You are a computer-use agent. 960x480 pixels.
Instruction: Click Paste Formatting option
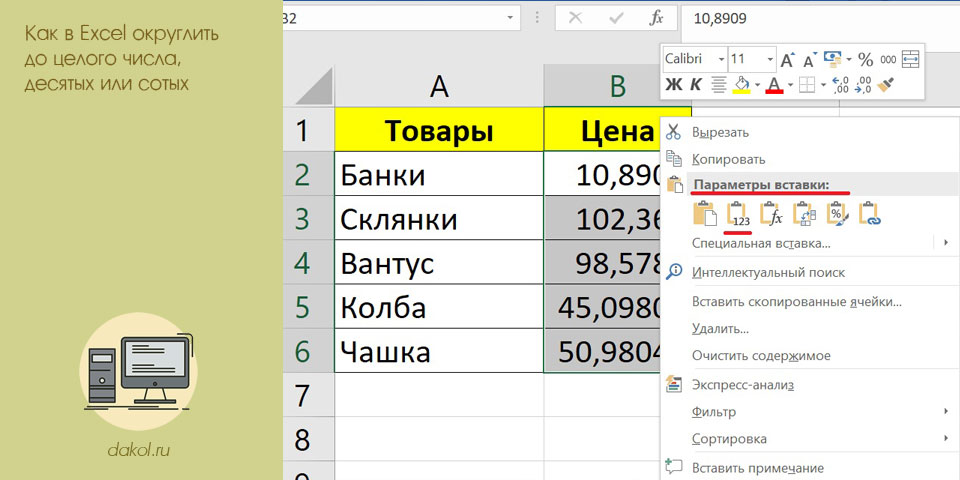[836, 214]
